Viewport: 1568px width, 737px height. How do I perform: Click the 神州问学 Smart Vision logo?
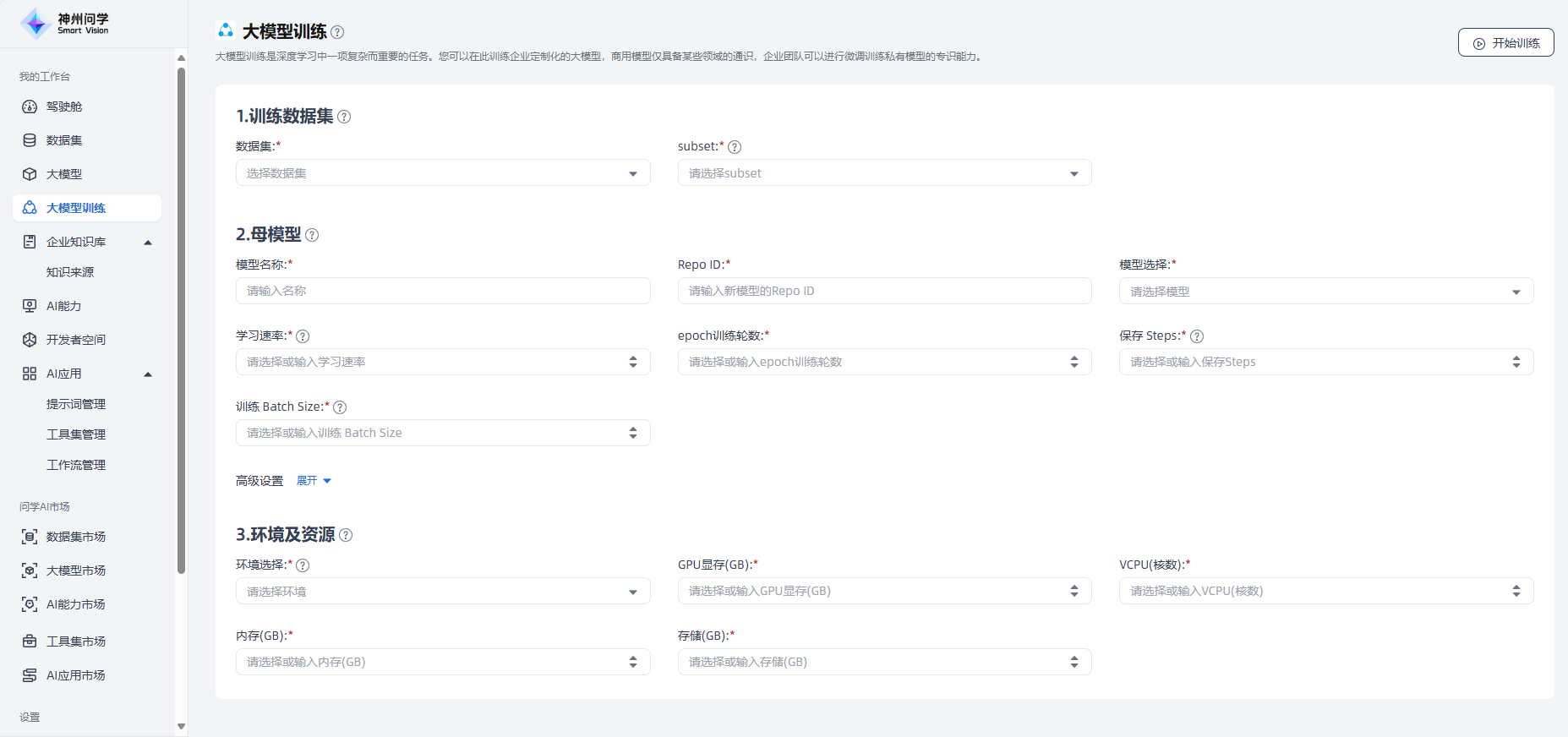[66, 24]
